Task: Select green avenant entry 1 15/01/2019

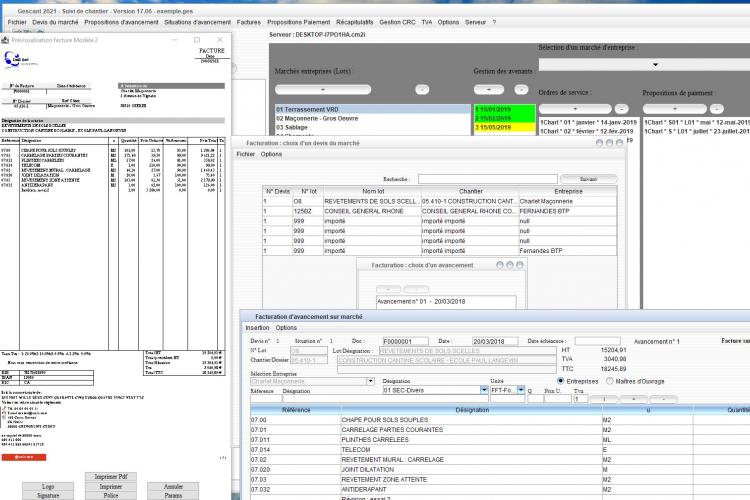Action: click(505, 110)
